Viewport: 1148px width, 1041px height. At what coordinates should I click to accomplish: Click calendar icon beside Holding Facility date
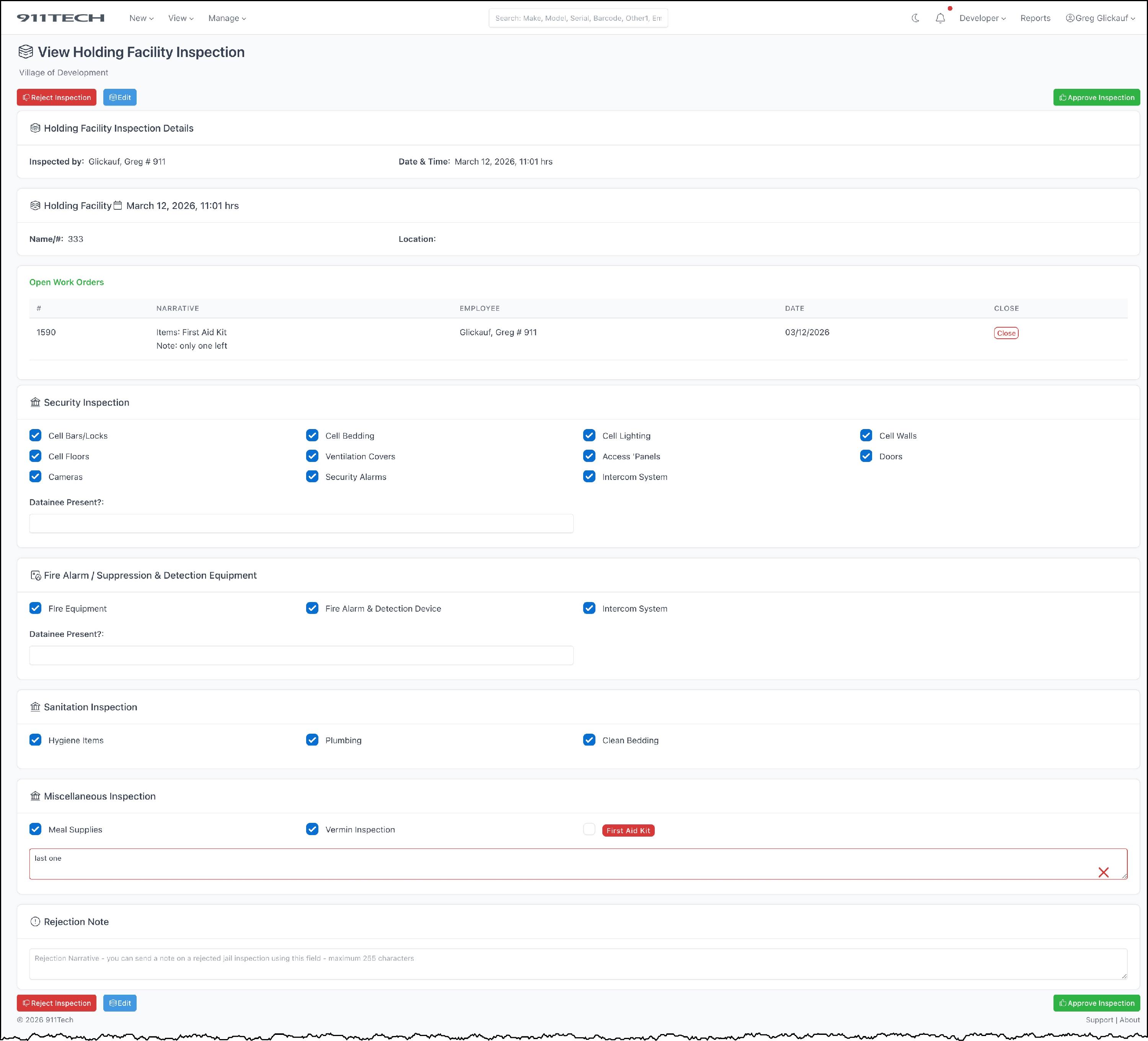(118, 206)
